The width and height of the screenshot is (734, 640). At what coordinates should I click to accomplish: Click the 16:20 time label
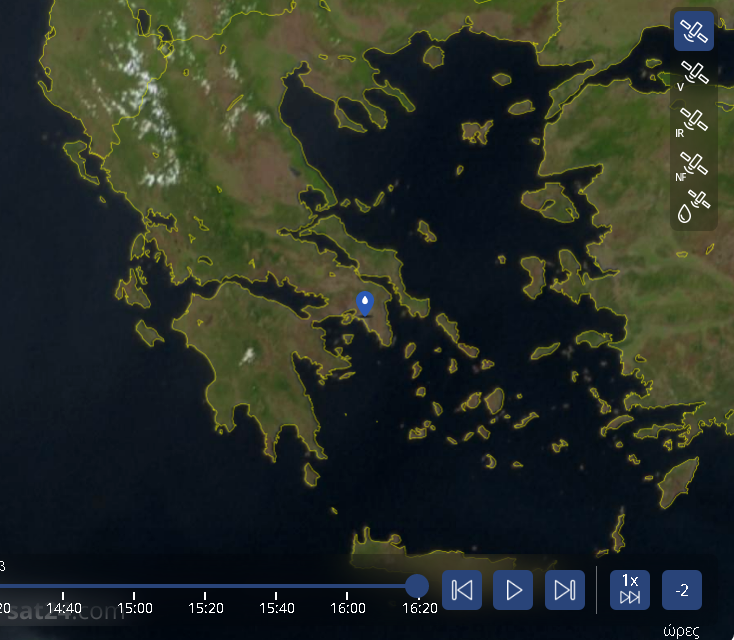(419, 607)
